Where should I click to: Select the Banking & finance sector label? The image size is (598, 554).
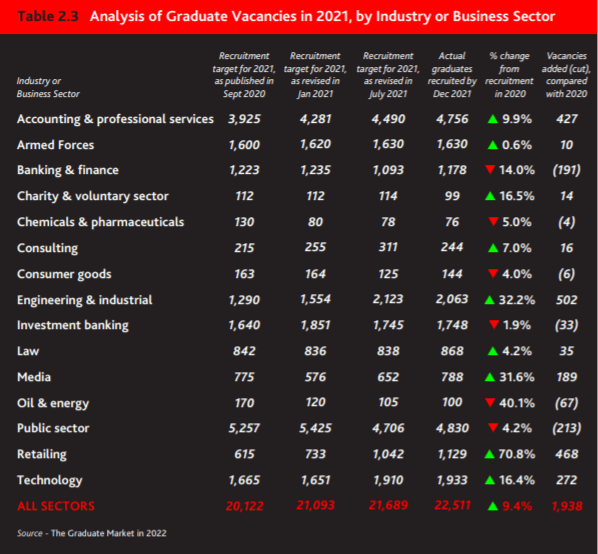[68, 170]
